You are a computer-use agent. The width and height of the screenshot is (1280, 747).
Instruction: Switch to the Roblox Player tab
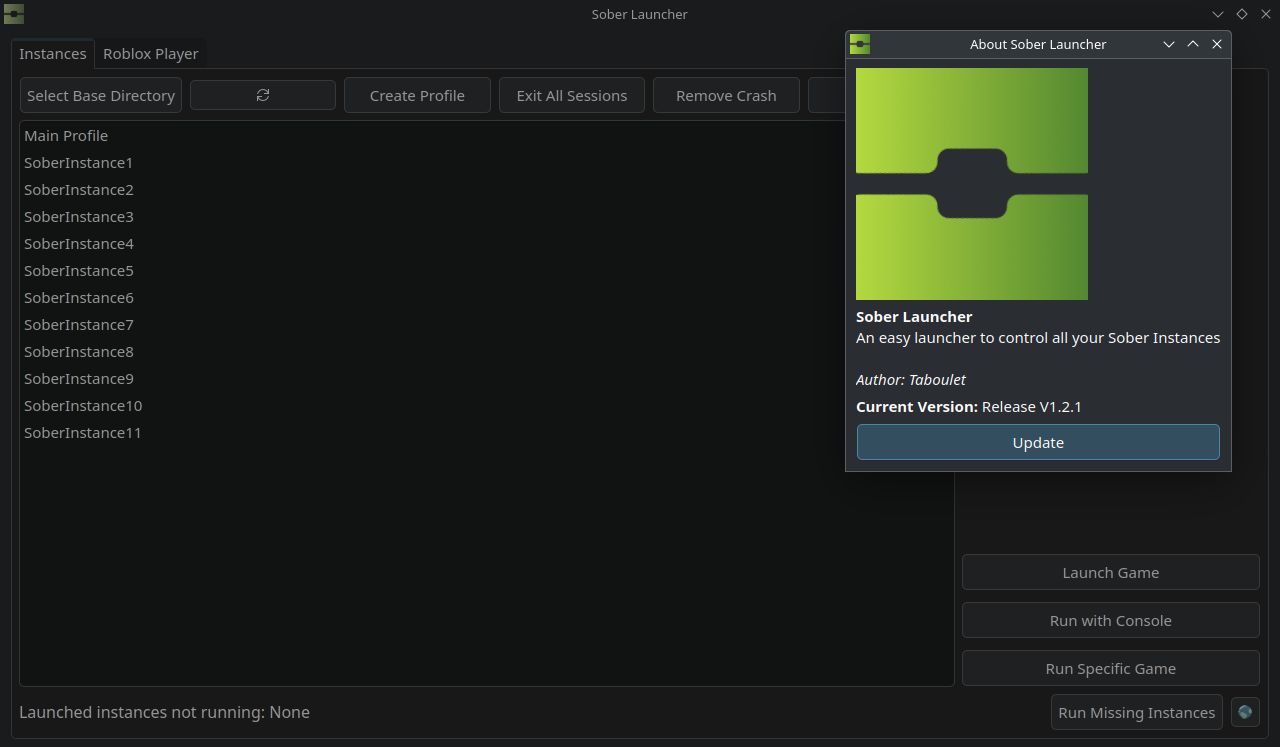click(x=151, y=54)
